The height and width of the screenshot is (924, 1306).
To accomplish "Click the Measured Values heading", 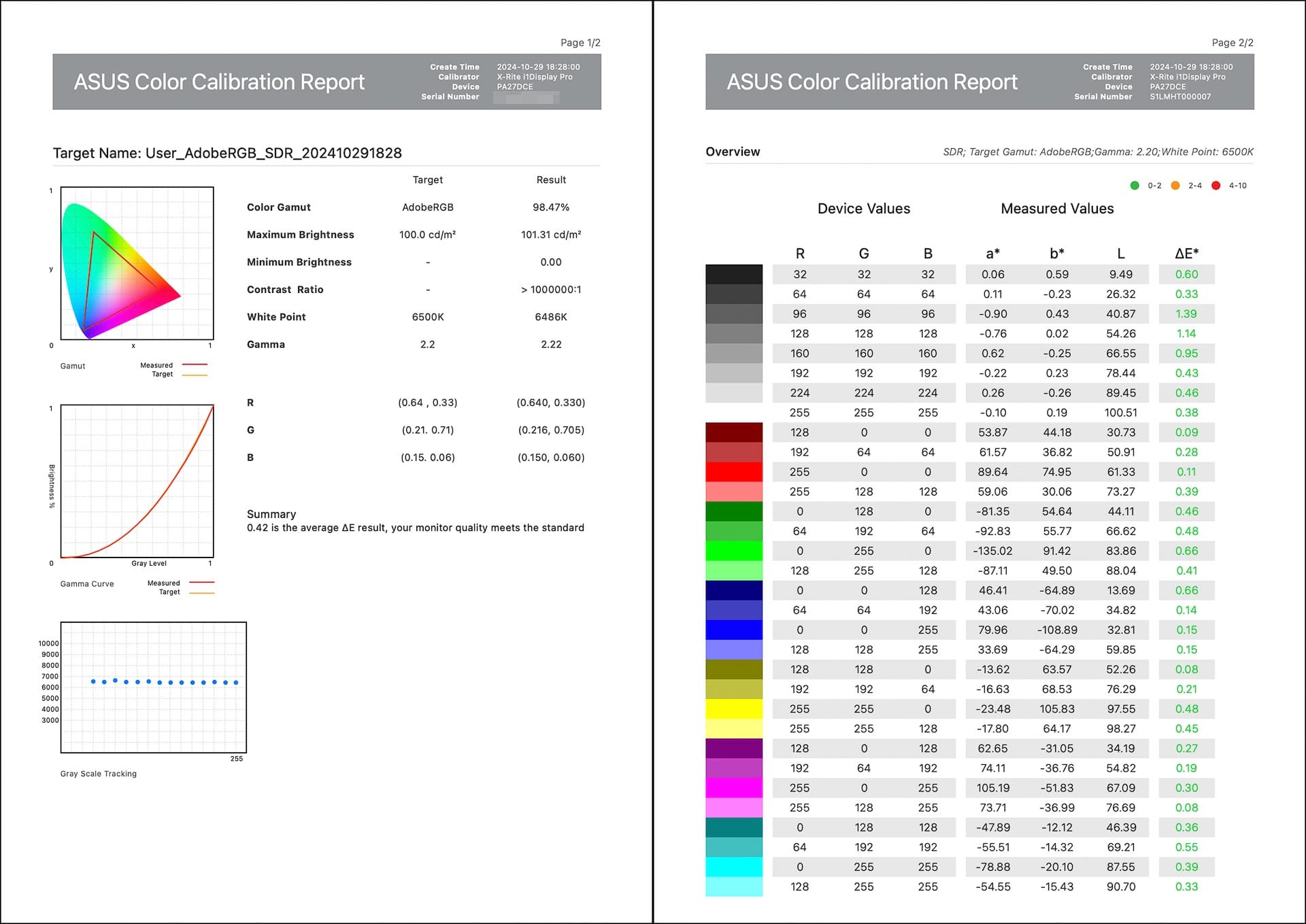I will [x=1056, y=209].
